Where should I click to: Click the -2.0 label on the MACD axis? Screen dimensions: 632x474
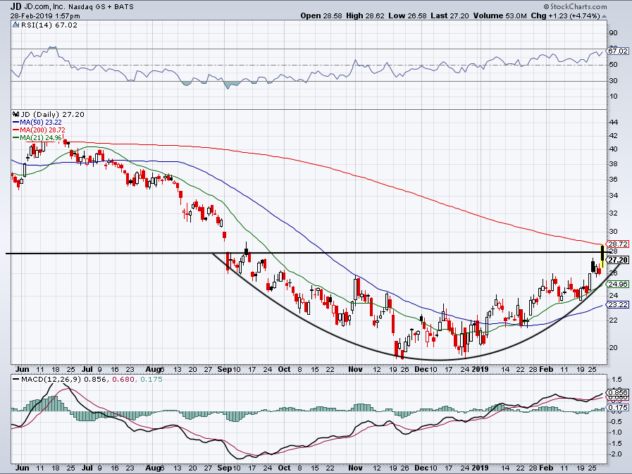(615, 454)
